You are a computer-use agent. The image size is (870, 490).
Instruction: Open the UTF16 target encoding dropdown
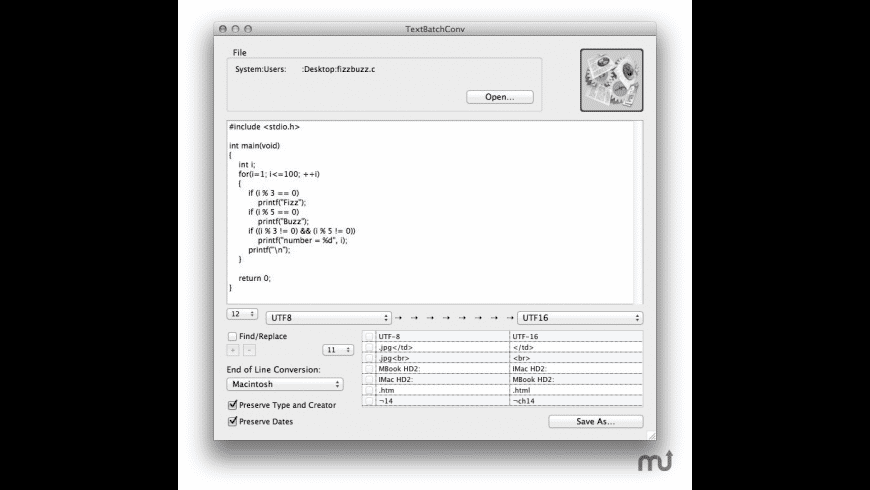click(x=580, y=318)
